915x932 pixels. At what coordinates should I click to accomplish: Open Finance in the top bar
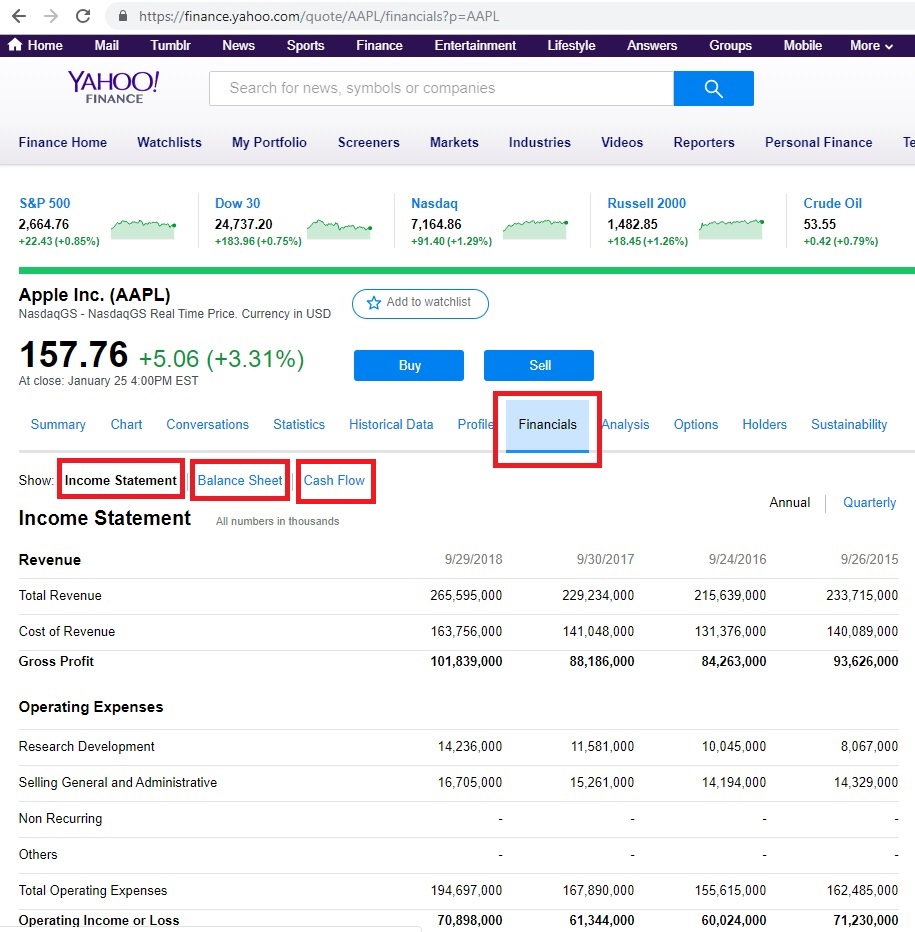coord(379,45)
